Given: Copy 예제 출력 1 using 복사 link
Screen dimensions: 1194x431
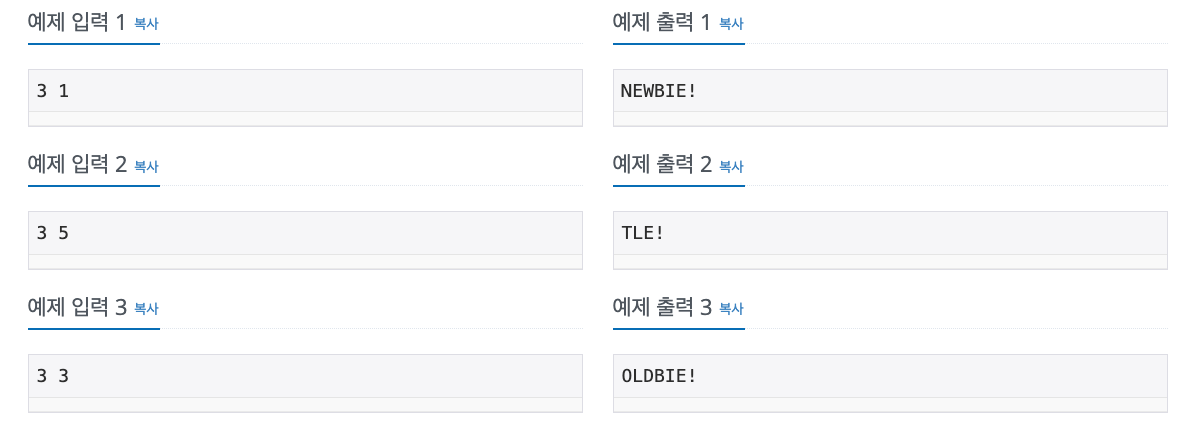Looking at the screenshot, I should [x=731, y=24].
